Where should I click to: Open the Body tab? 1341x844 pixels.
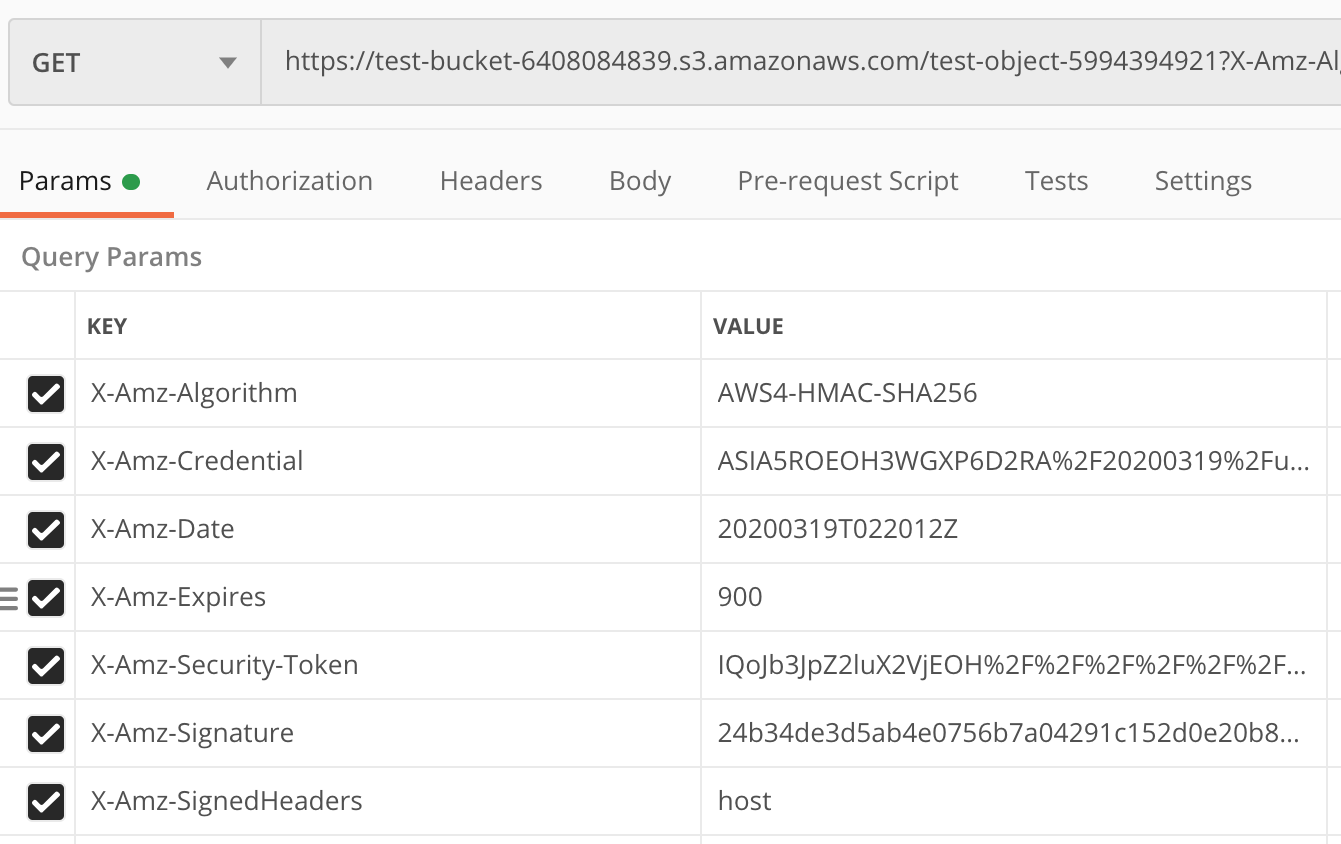(x=639, y=181)
